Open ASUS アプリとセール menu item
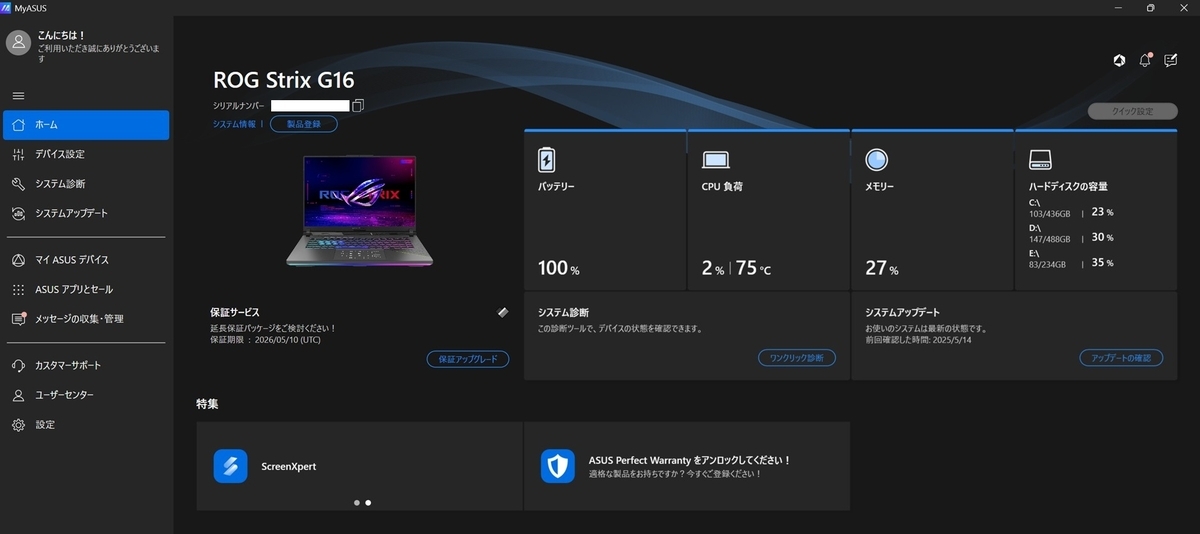1200x534 pixels. (86, 289)
